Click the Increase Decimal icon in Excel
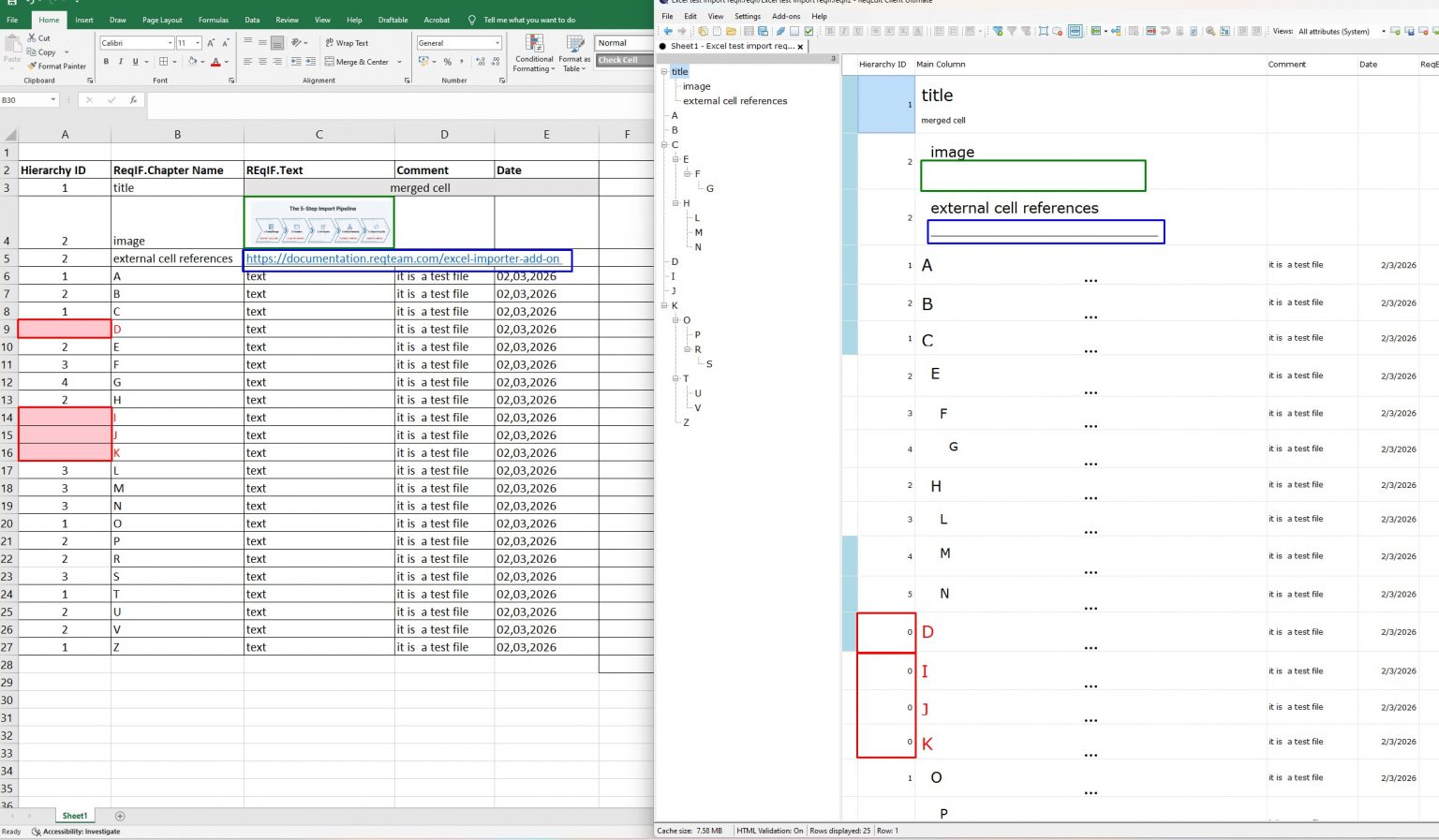 (481, 62)
